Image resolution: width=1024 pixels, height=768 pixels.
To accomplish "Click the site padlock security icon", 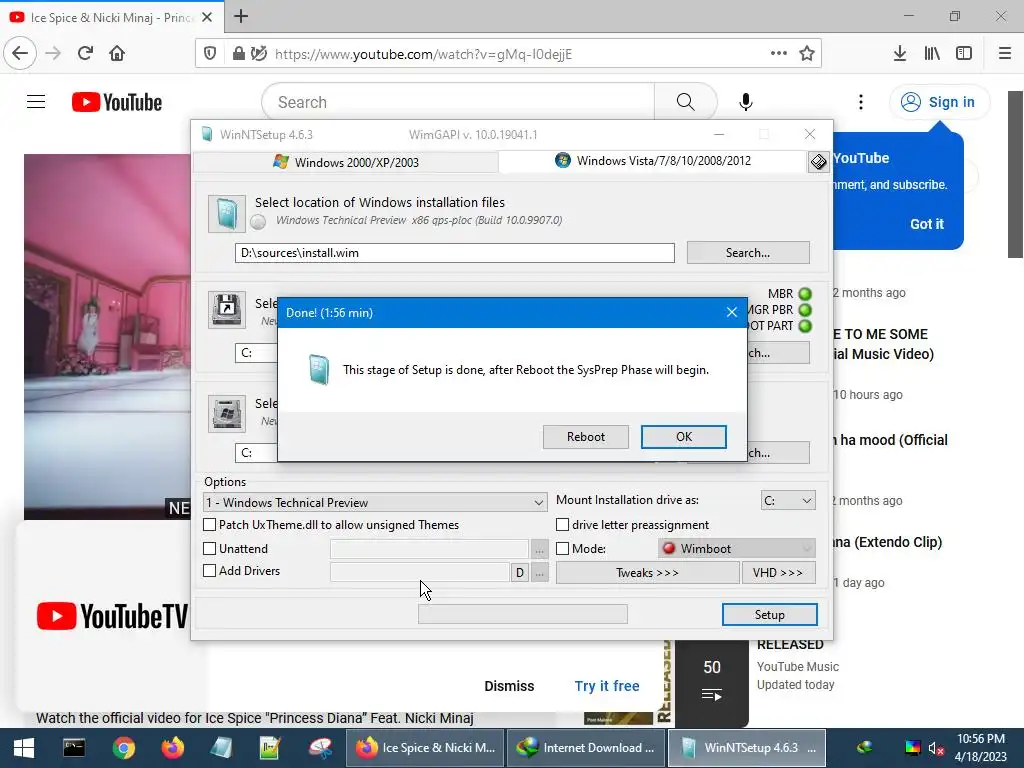I will point(239,54).
